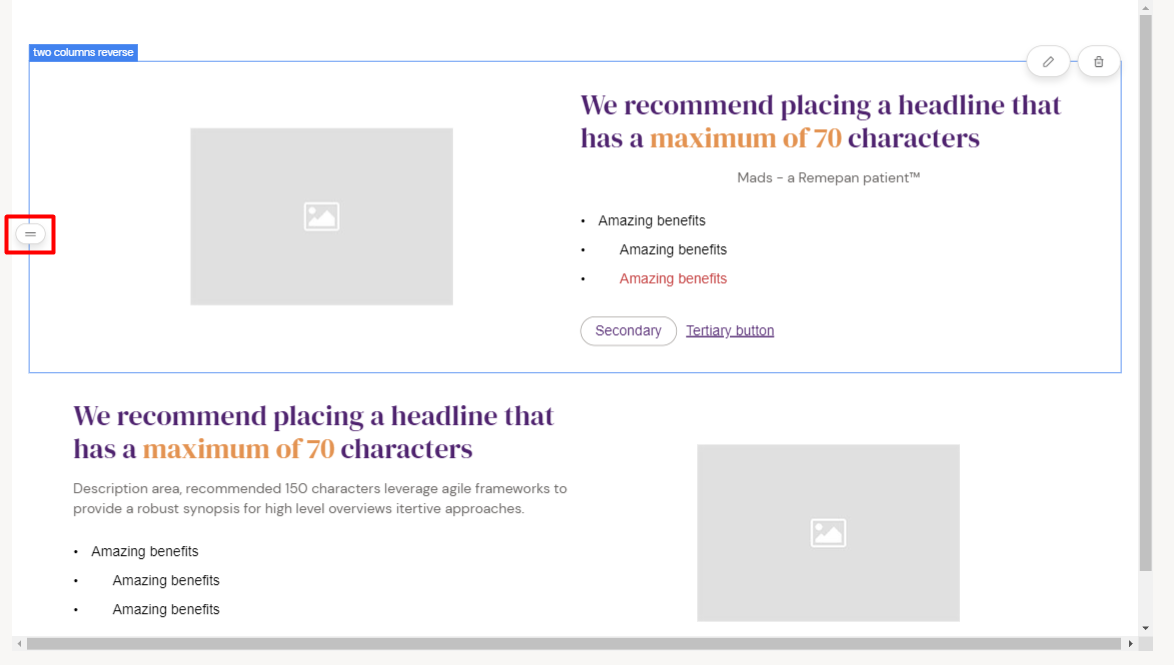1174x665 pixels.
Task: Click the drag handle on left edge
Action: (x=30, y=234)
